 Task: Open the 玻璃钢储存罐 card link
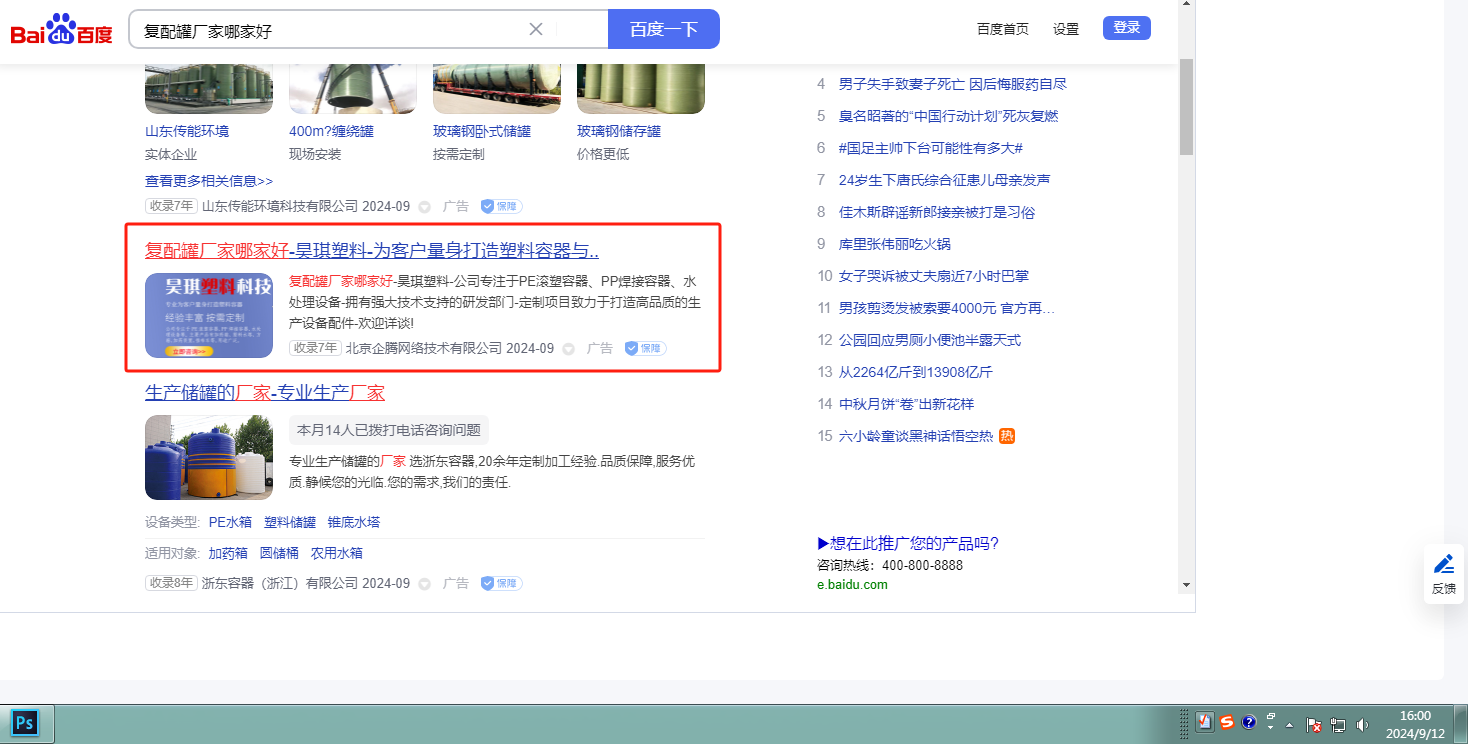pos(619,131)
